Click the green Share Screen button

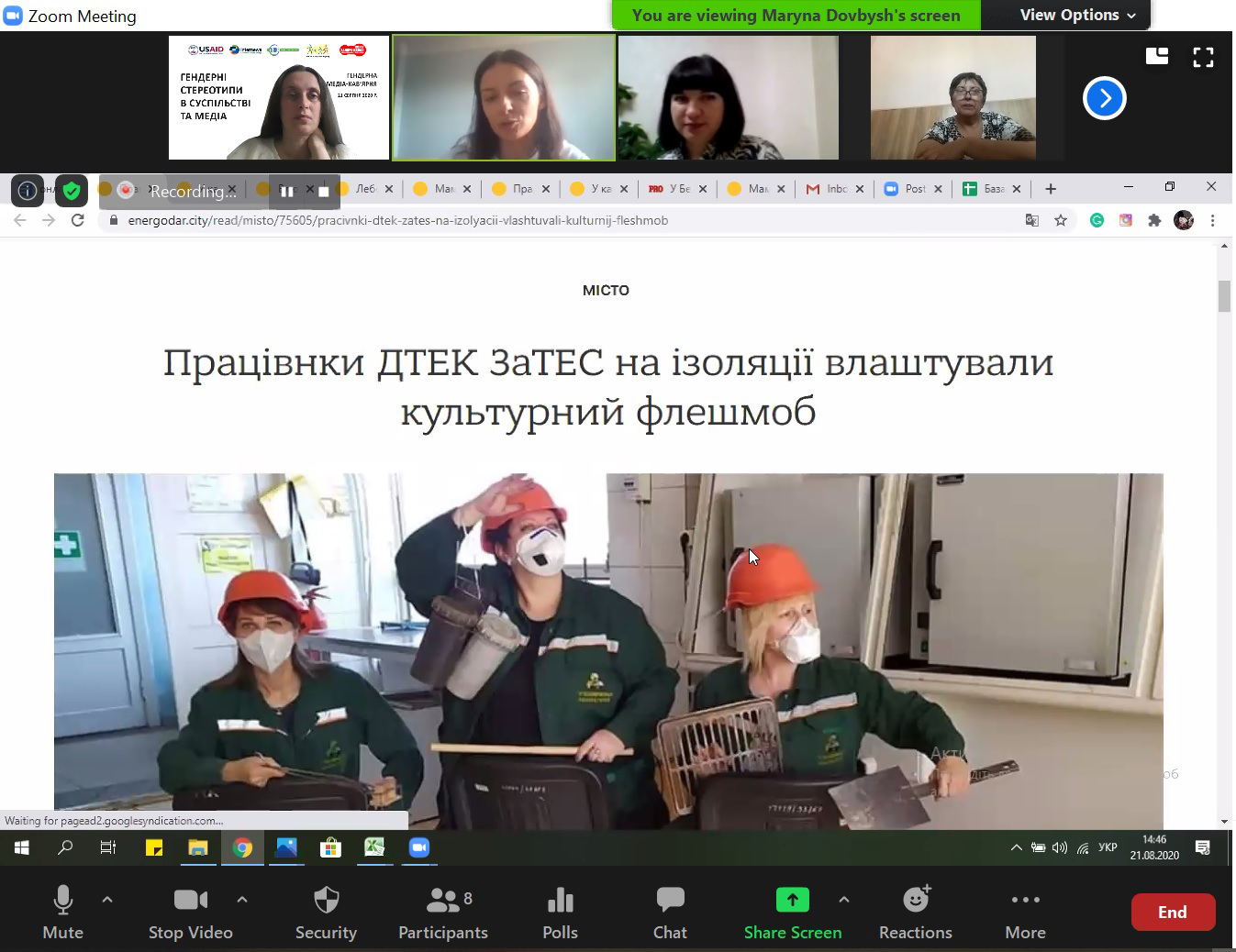click(793, 913)
